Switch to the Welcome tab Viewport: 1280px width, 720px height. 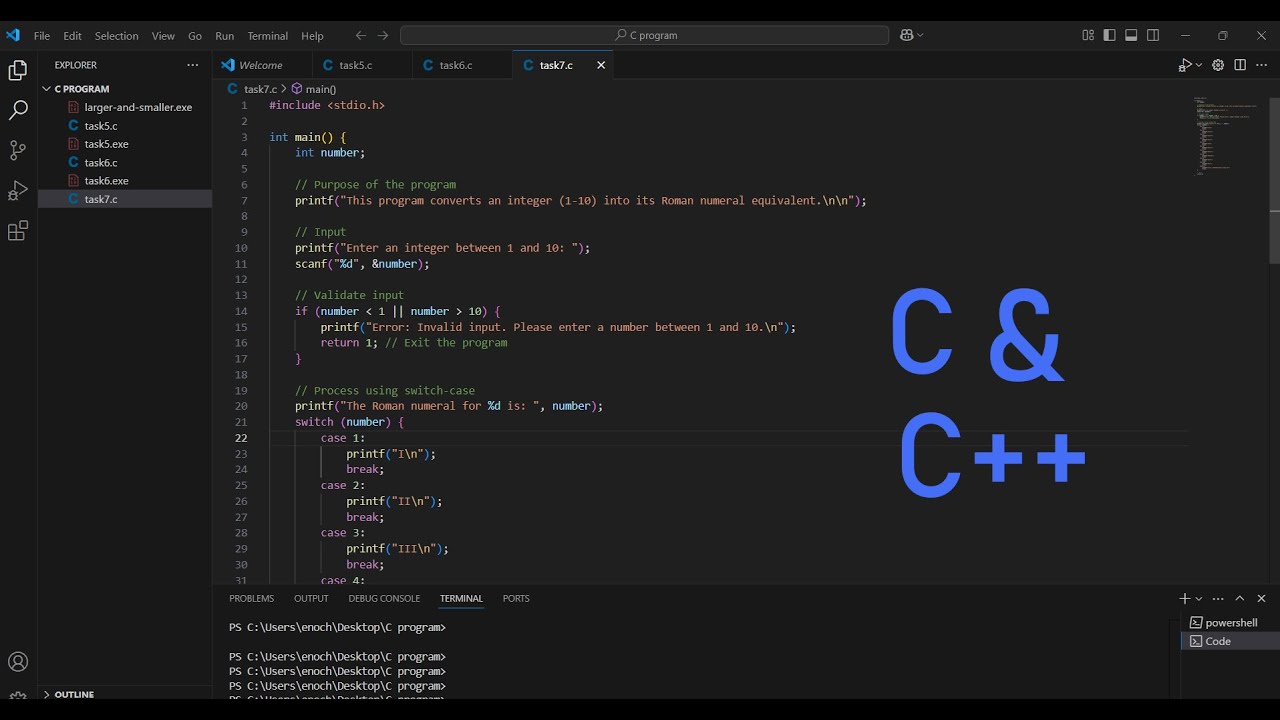pyautogui.click(x=262, y=65)
